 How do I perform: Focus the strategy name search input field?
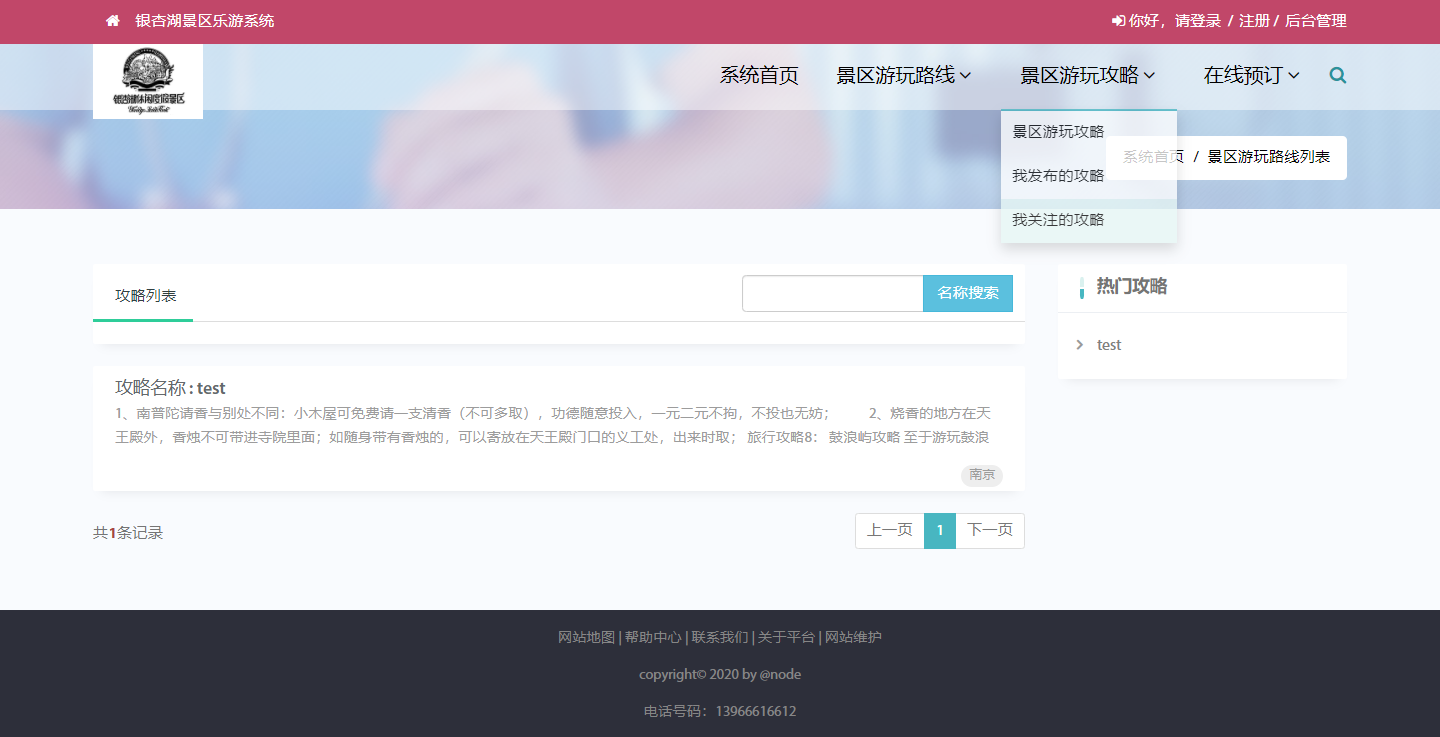pos(832,293)
